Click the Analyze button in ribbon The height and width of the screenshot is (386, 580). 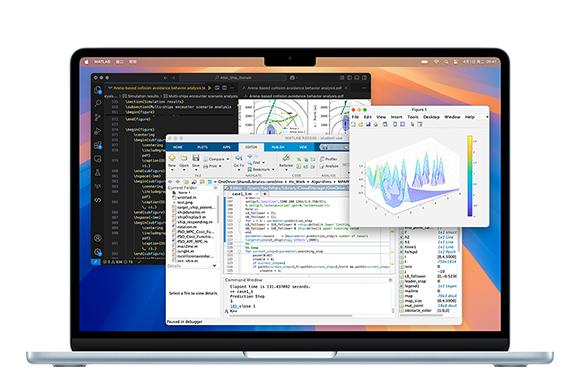point(329,166)
